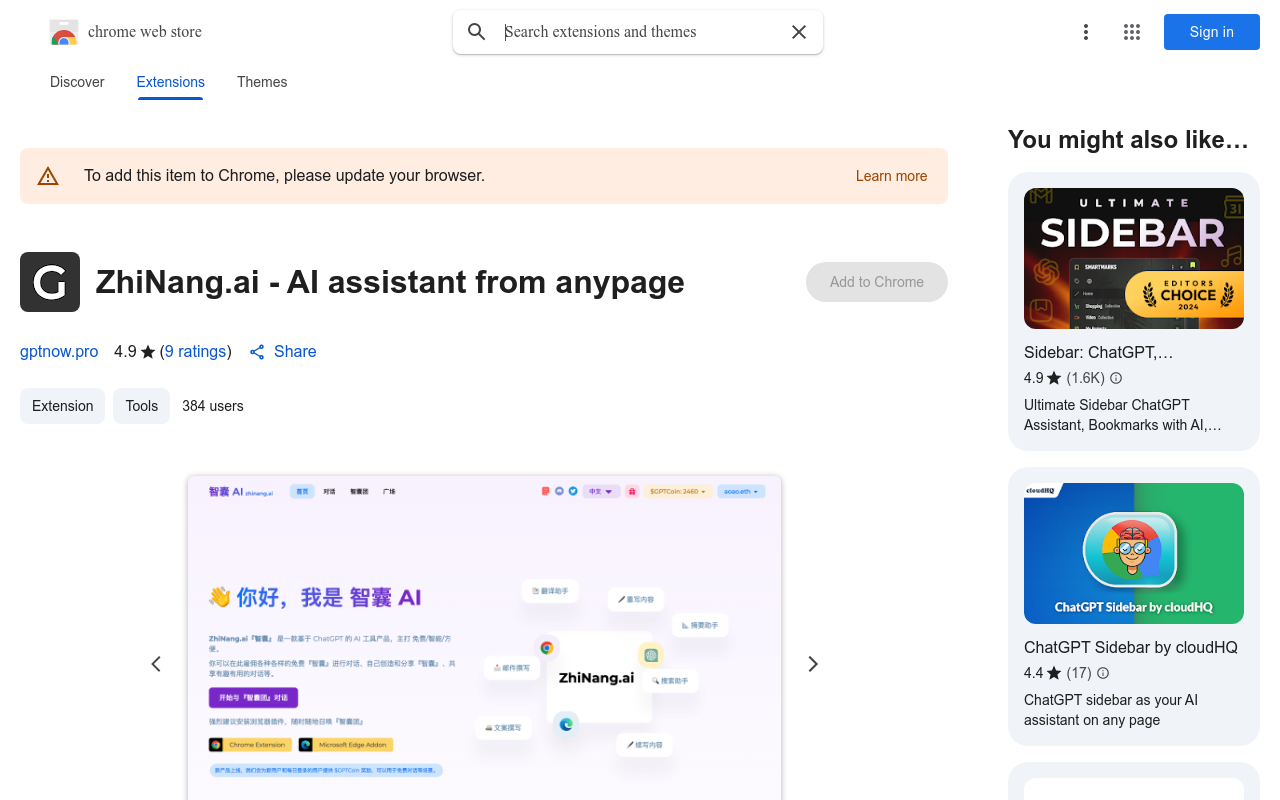Click the ZhiNang.ai extension G icon
Image resolution: width=1280 pixels, height=800 pixels.
50,282
